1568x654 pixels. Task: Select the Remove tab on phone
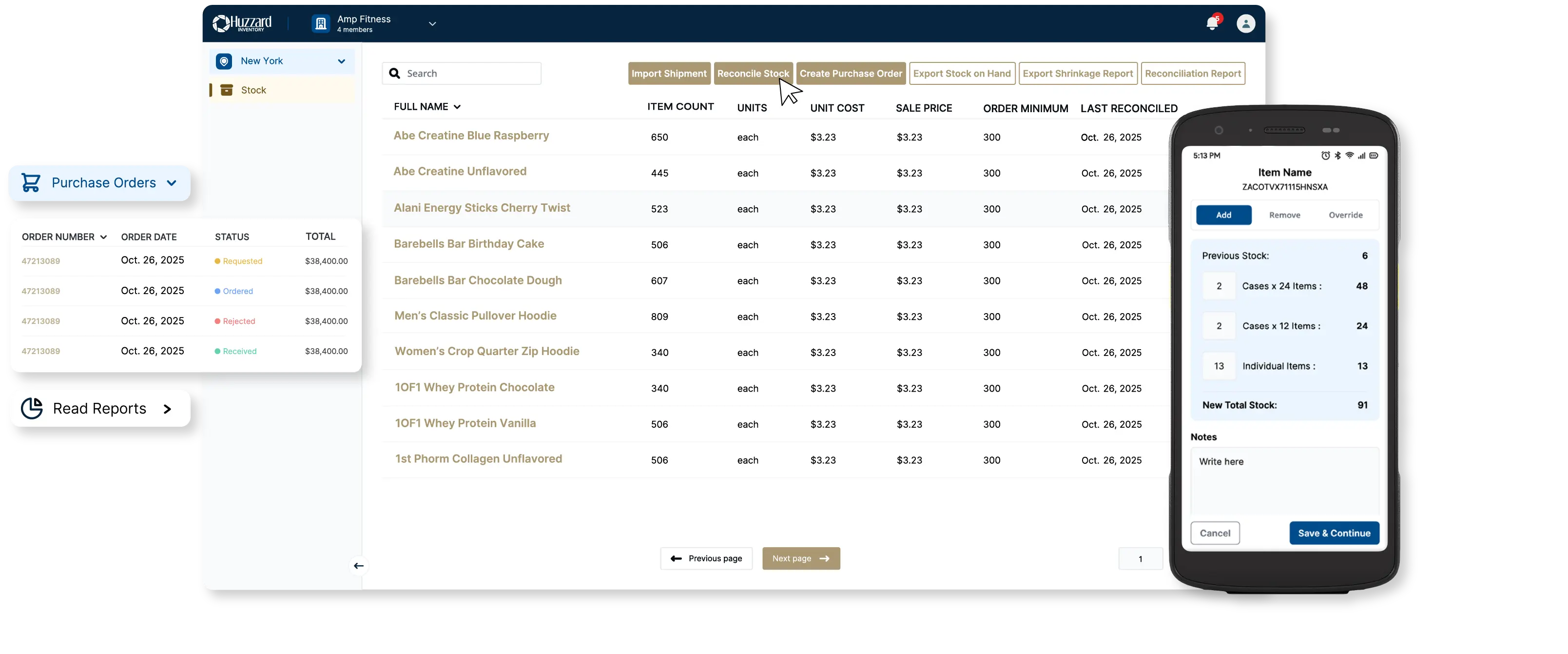coord(1284,215)
